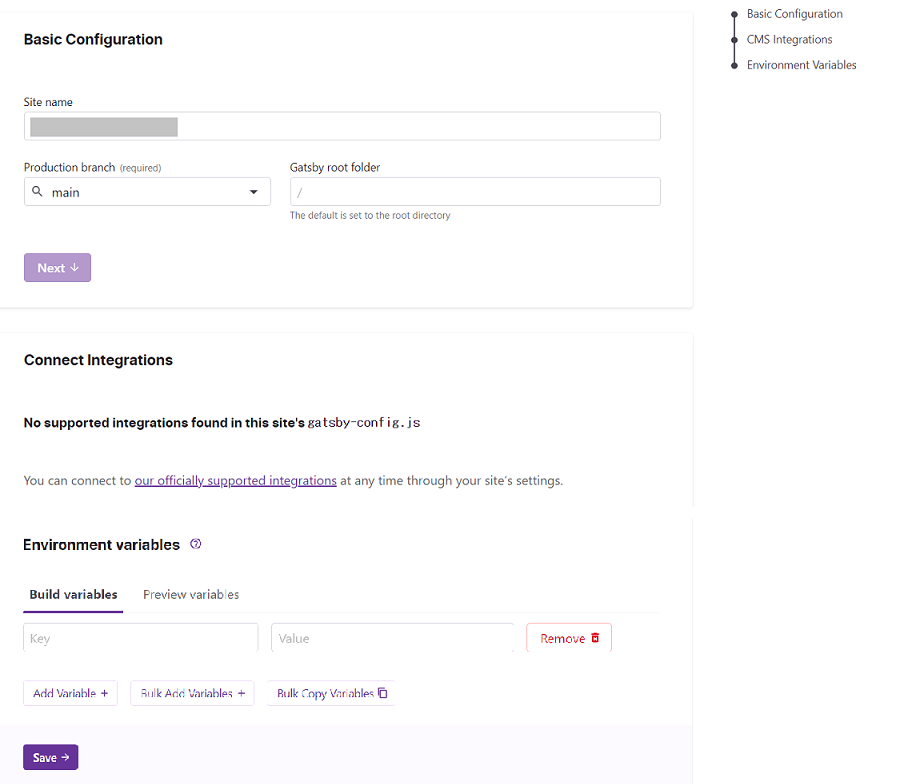Save the site configuration
Image resolution: width=911 pixels, height=784 pixels.
[x=51, y=757]
